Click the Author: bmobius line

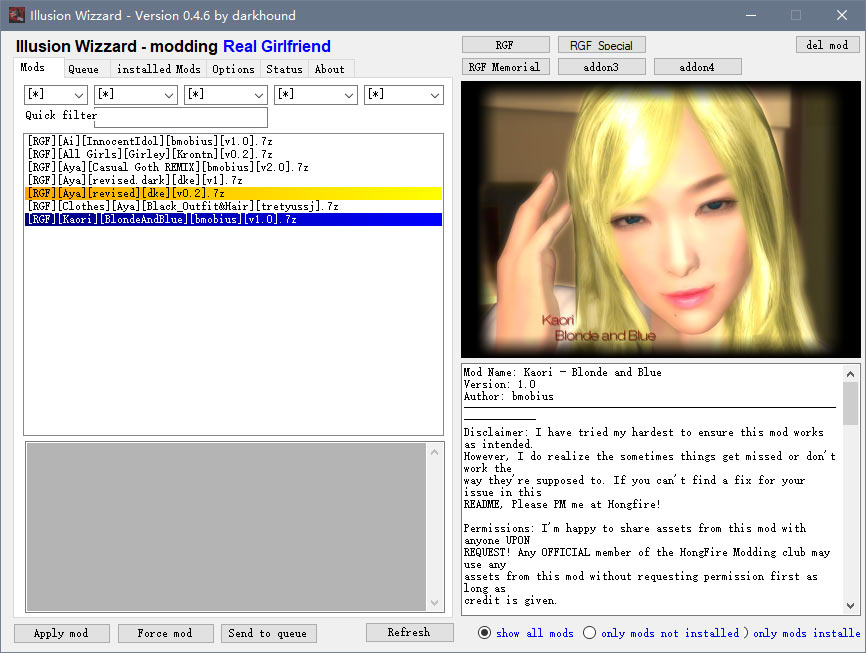coord(508,396)
